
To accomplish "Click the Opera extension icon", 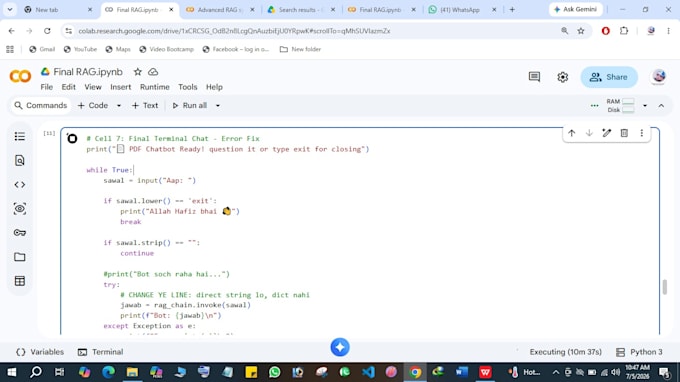I will click(606, 31).
